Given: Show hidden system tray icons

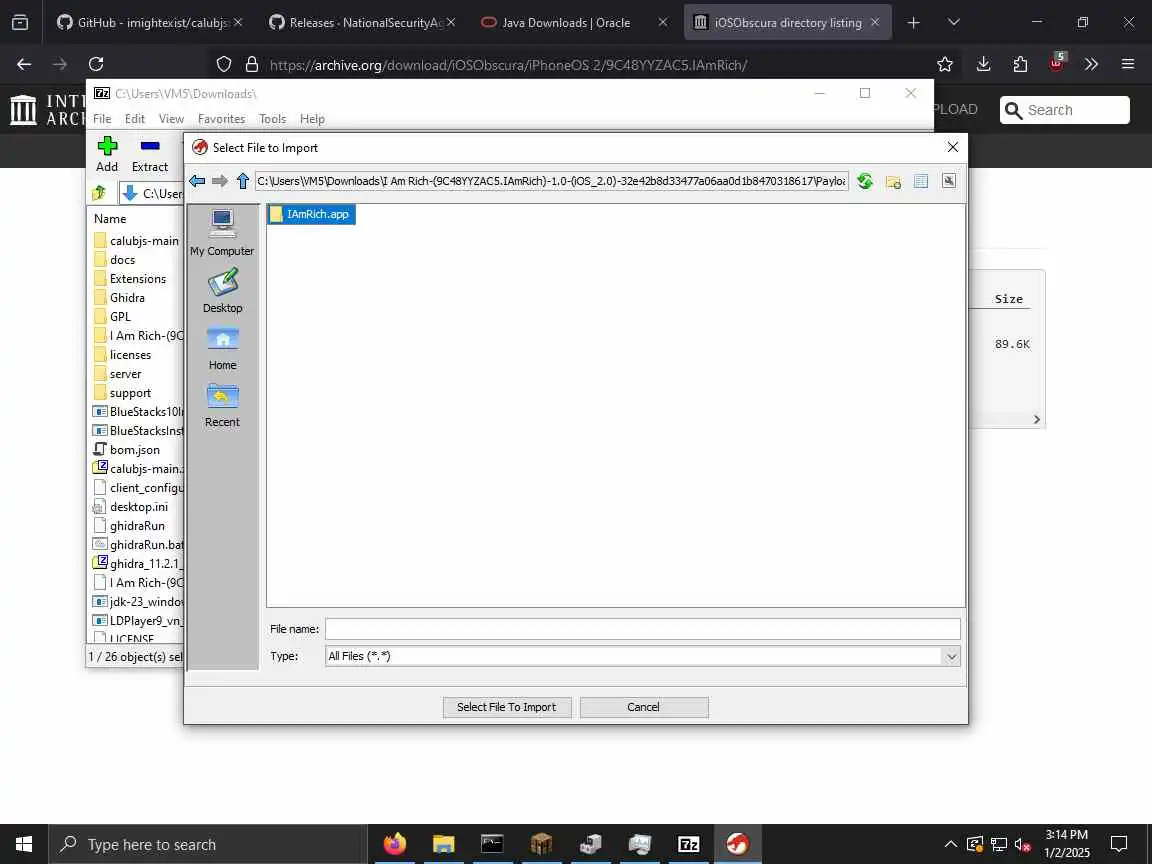Looking at the screenshot, I should click(951, 844).
